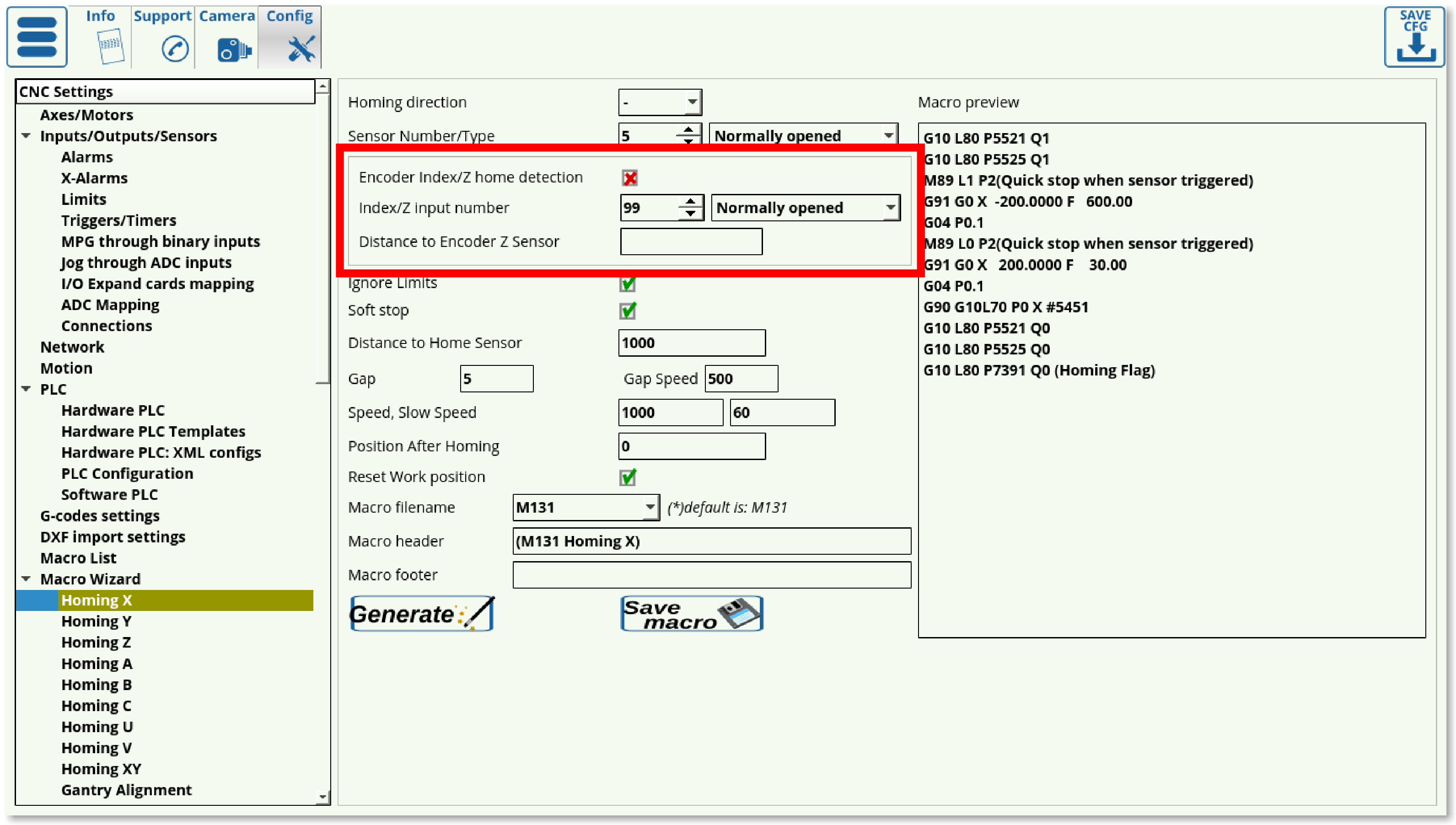Open Support phone icon
This screenshot has width=1456, height=825.
(x=175, y=49)
